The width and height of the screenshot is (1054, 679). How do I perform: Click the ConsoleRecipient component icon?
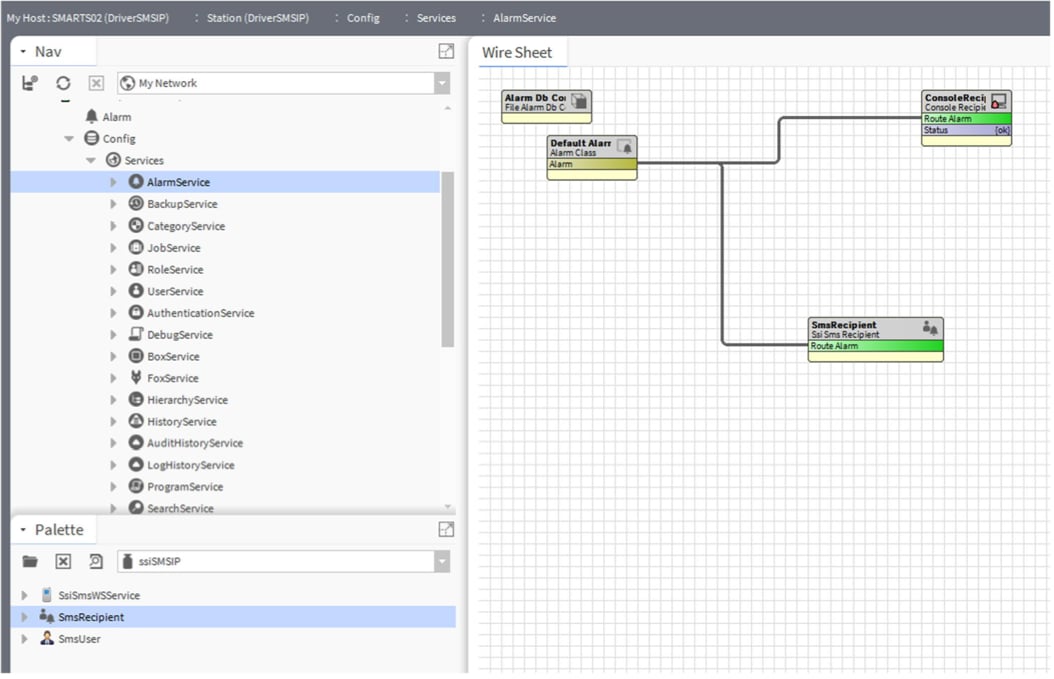pyautogui.click(x=999, y=102)
